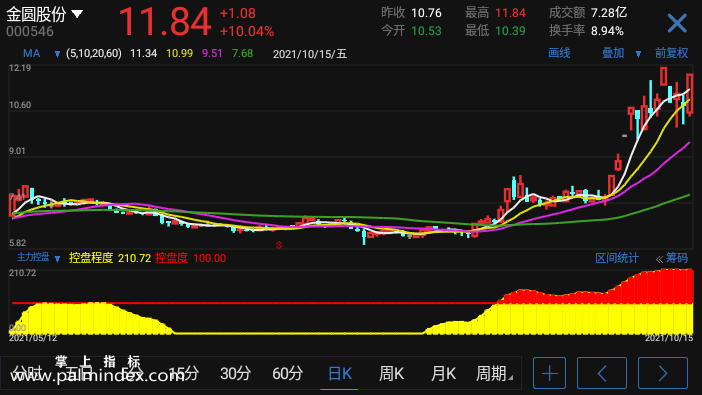Click the red S marker on the chart
702x395 pixels.
(x=279, y=245)
